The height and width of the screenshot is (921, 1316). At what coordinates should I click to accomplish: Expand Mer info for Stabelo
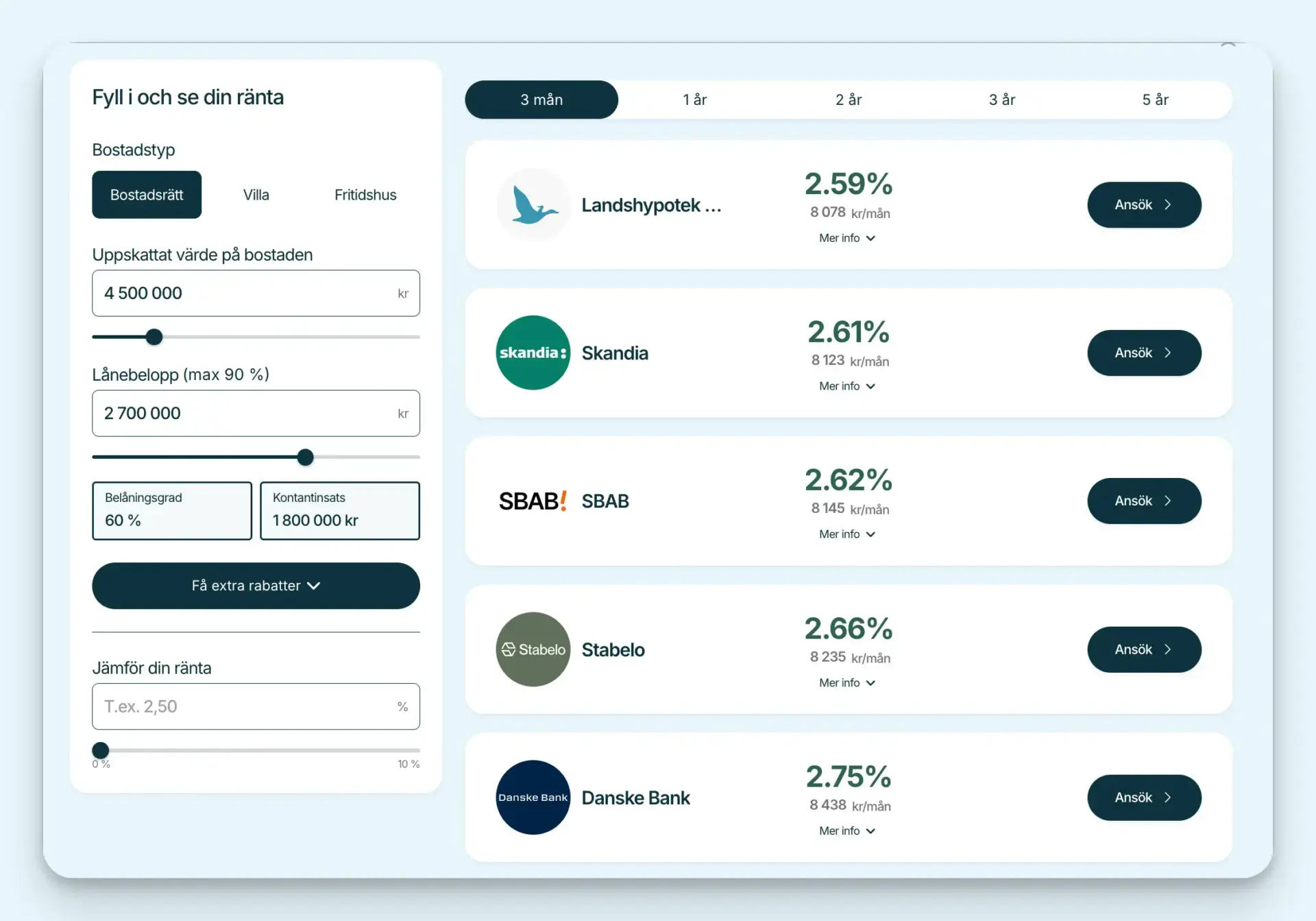coord(848,683)
